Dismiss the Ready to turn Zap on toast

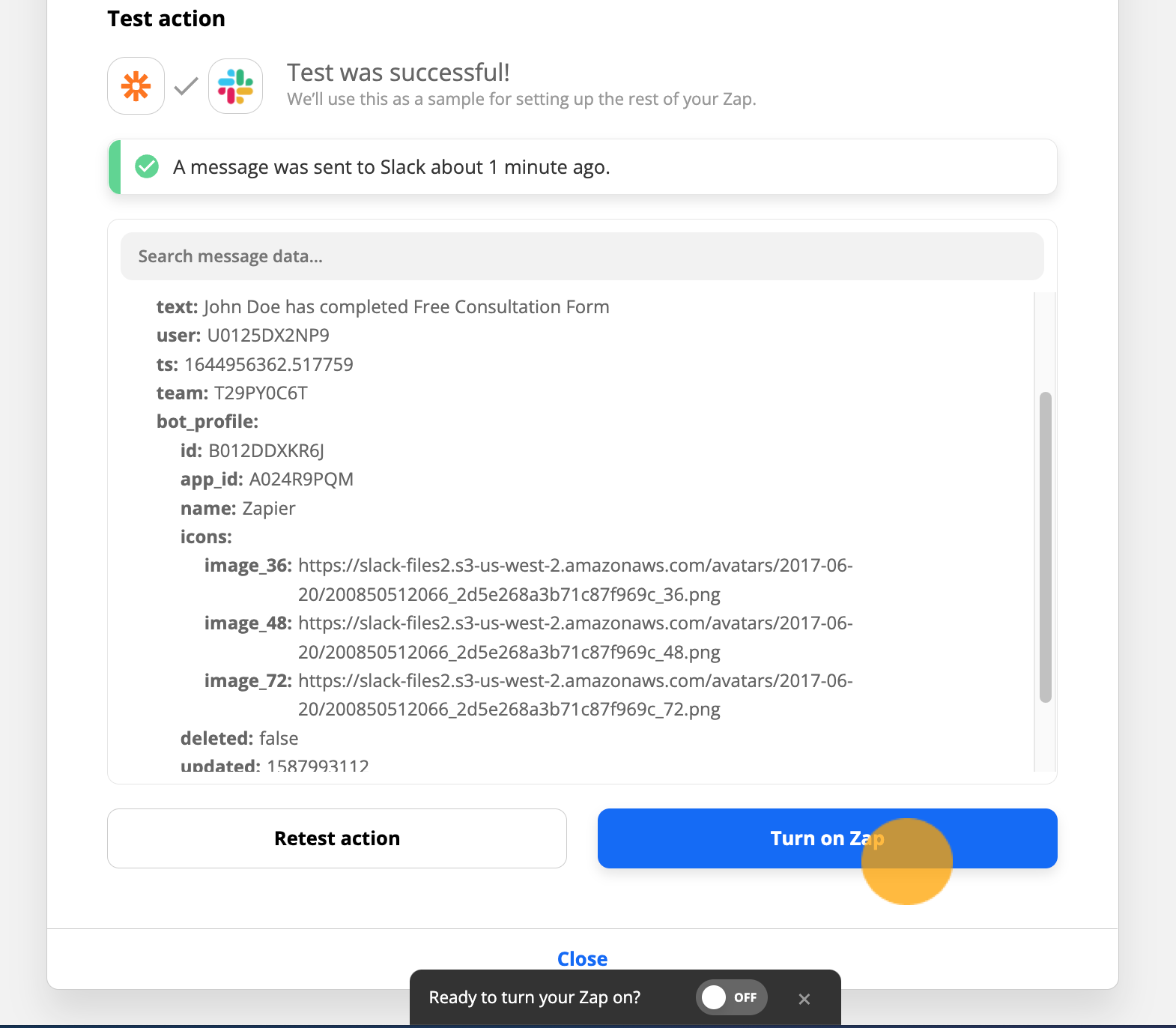[x=804, y=999]
